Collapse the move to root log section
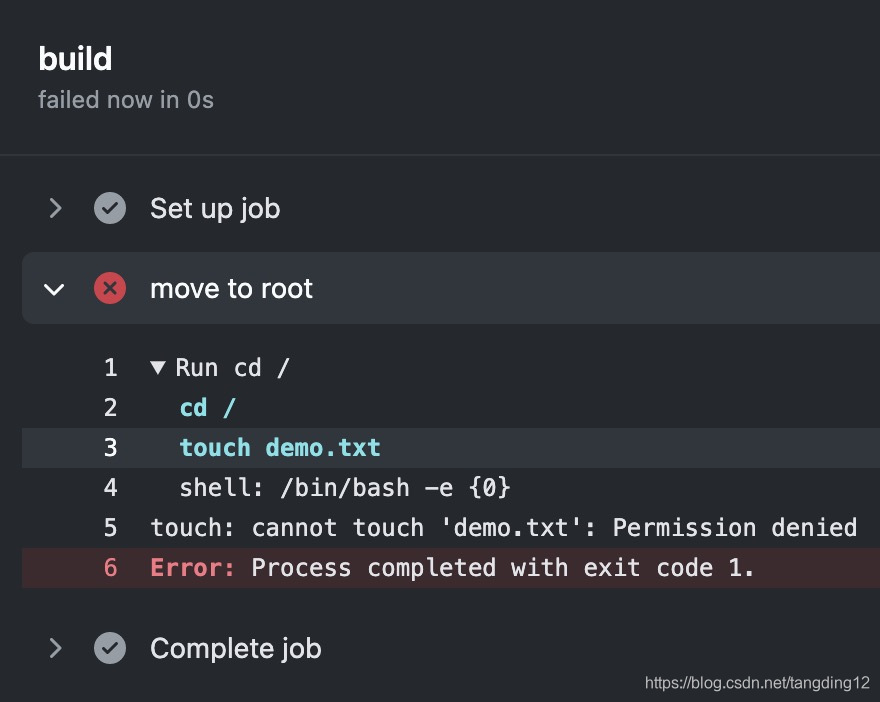This screenshot has width=880, height=702. [56, 288]
